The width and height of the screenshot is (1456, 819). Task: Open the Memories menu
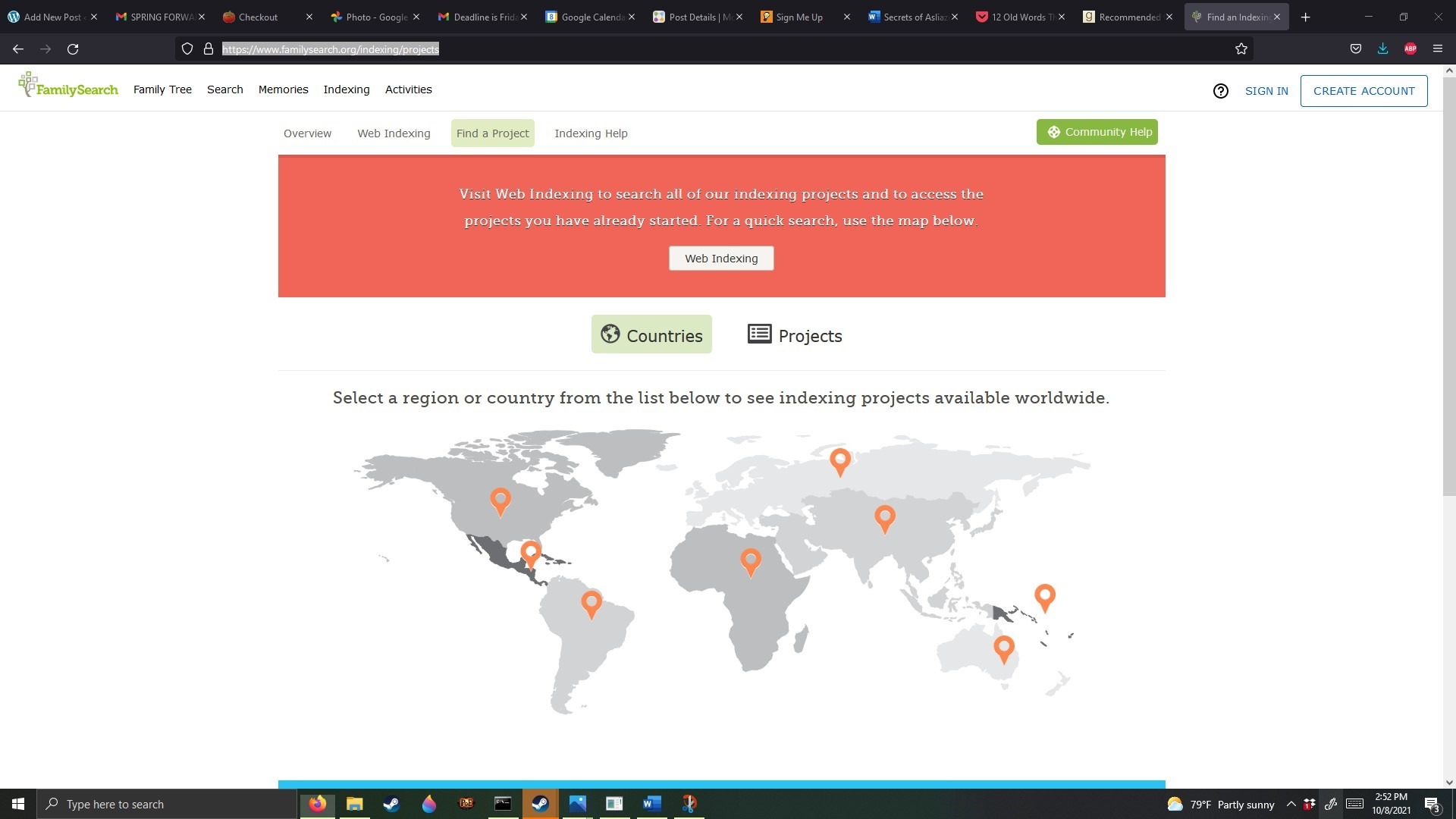coord(283,89)
